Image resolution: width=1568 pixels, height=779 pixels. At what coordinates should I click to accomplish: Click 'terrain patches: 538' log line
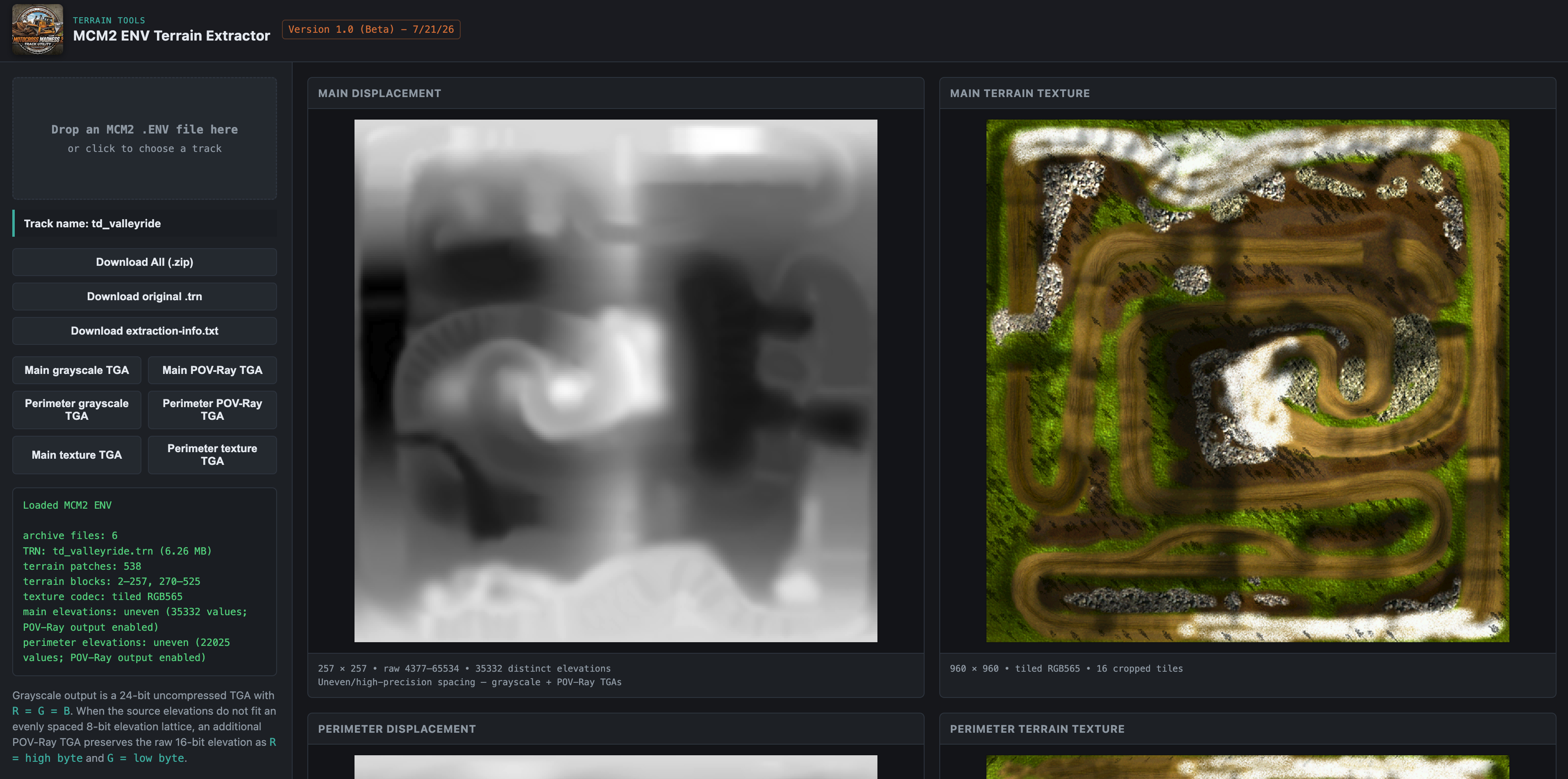click(82, 566)
